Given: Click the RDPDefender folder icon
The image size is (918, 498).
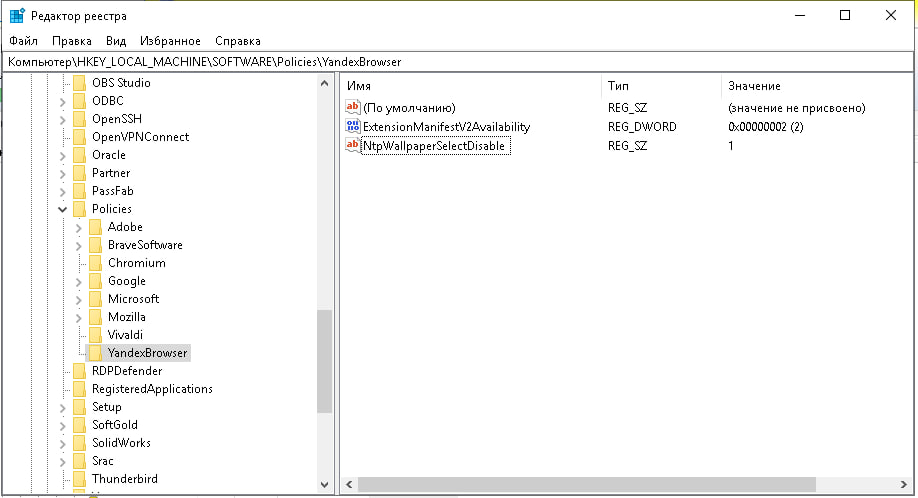Looking at the screenshot, I should 80,371.
